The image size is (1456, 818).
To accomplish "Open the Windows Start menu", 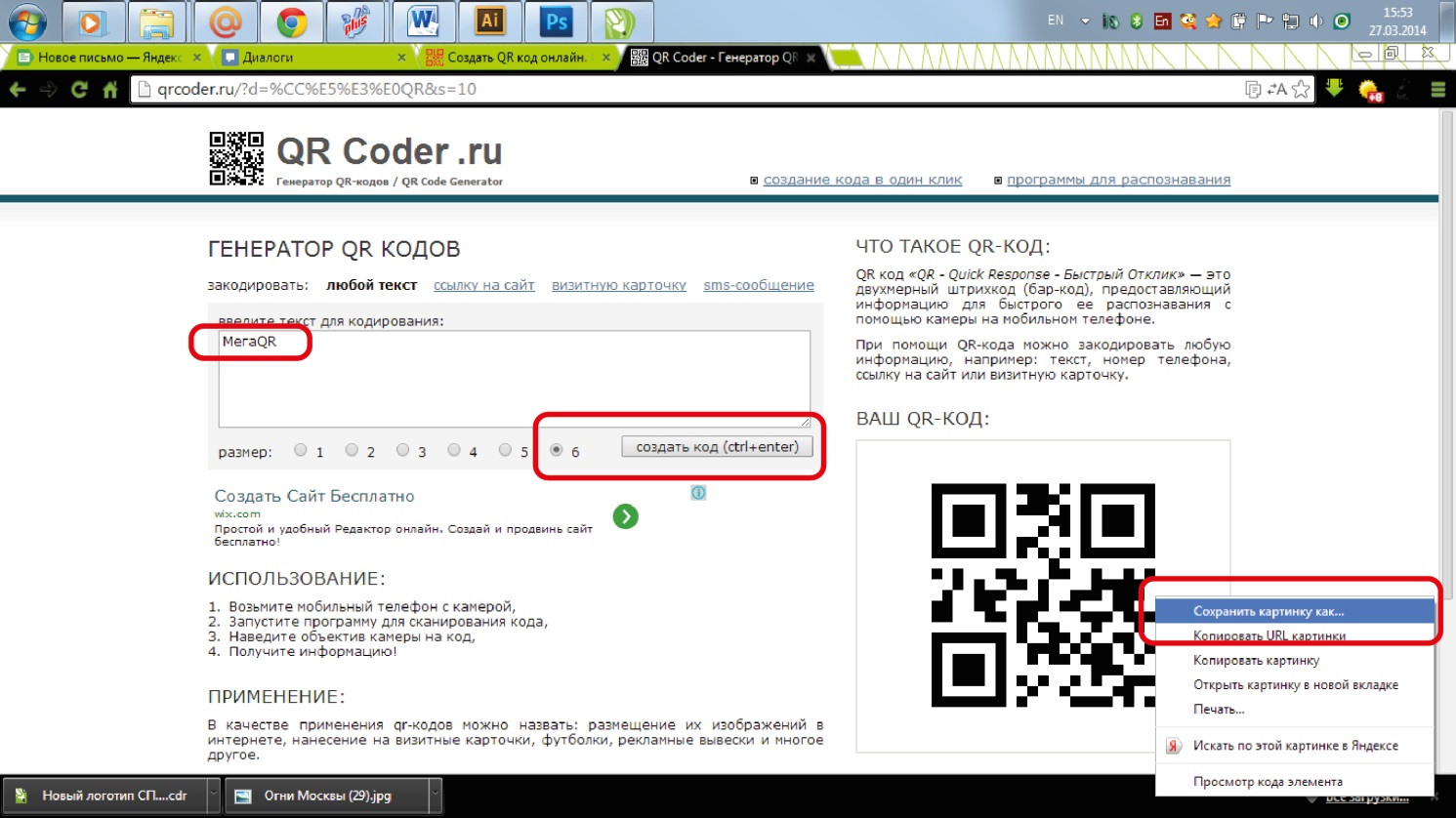I will tap(27, 21).
